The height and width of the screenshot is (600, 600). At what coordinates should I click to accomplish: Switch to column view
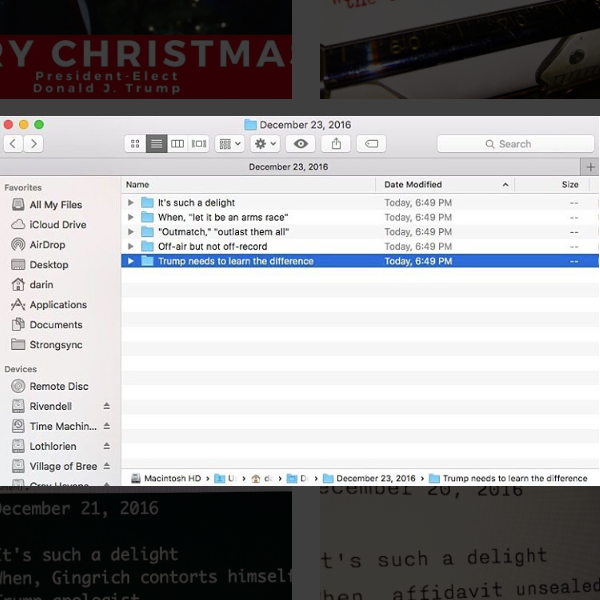click(178, 144)
